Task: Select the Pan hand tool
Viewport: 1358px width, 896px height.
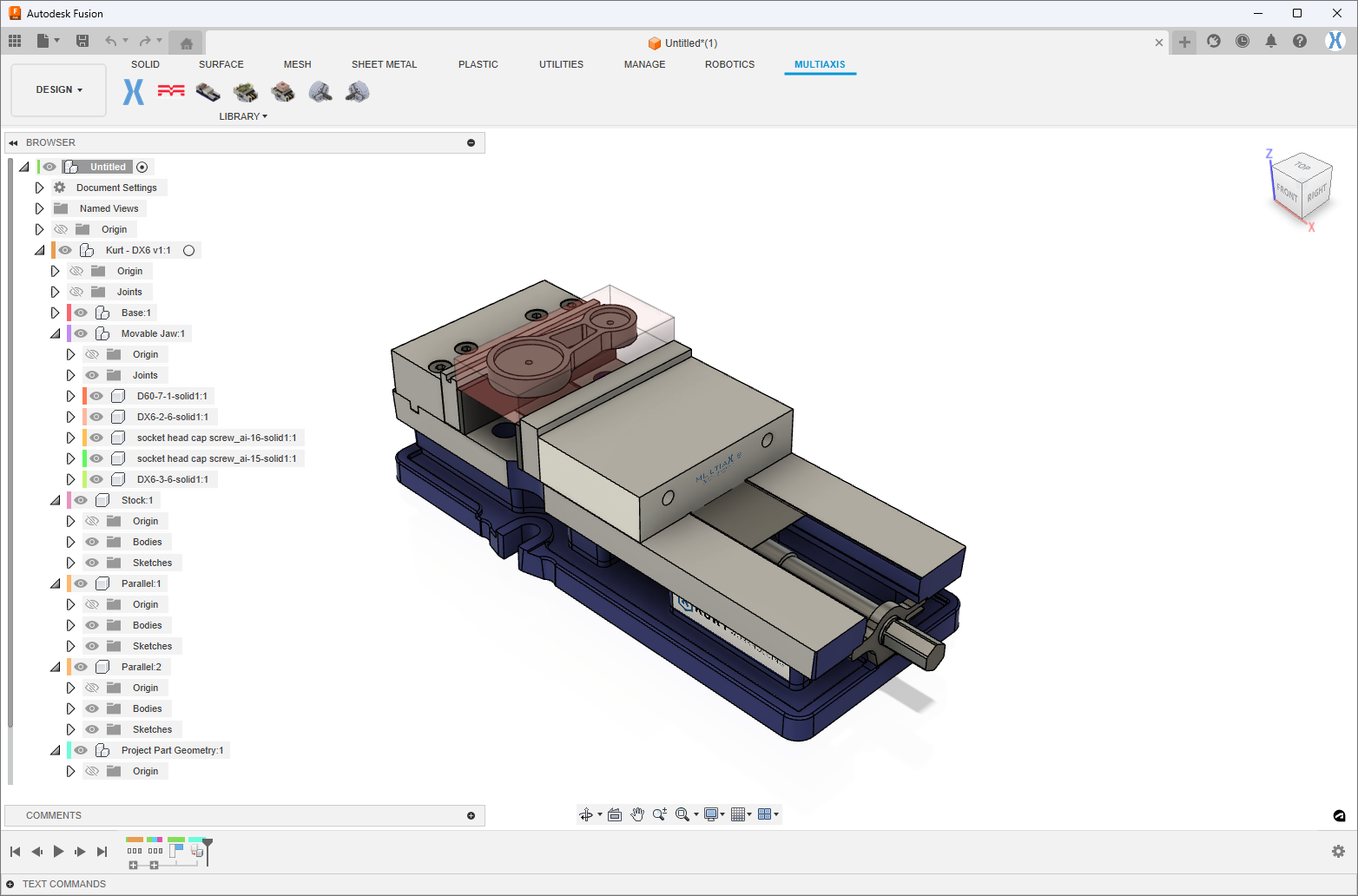Action: 637,814
